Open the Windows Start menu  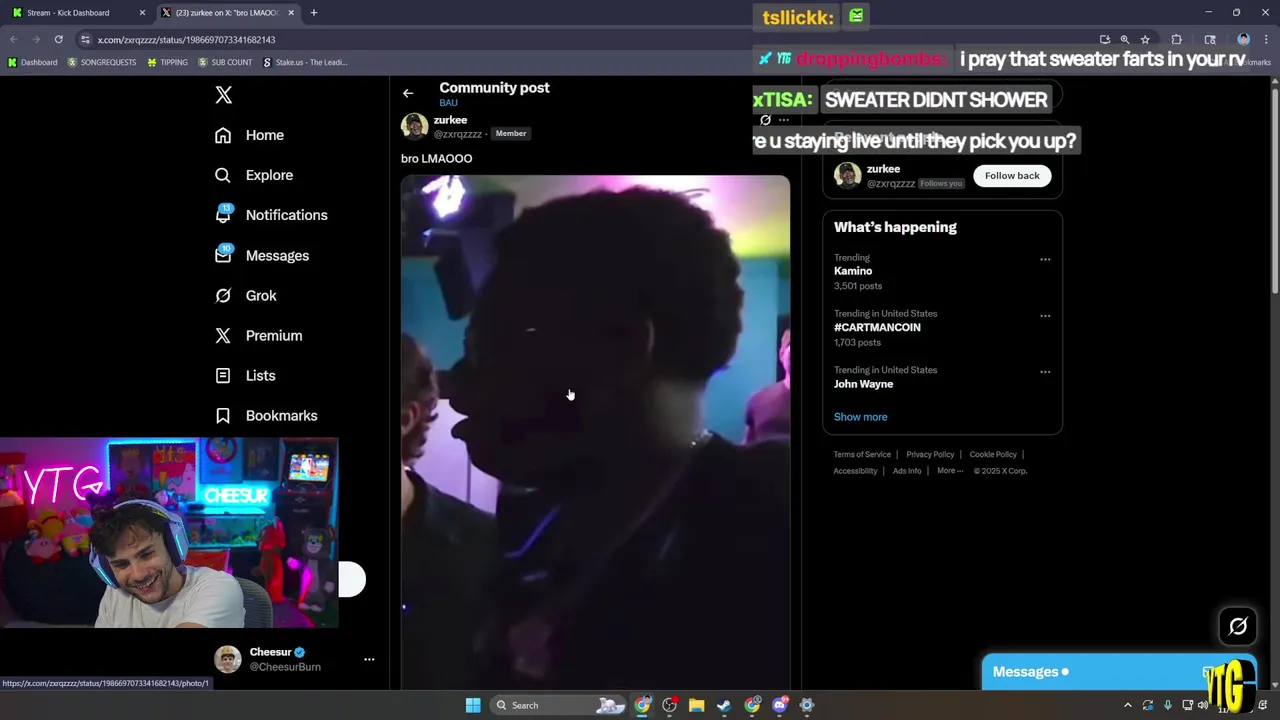[473, 705]
